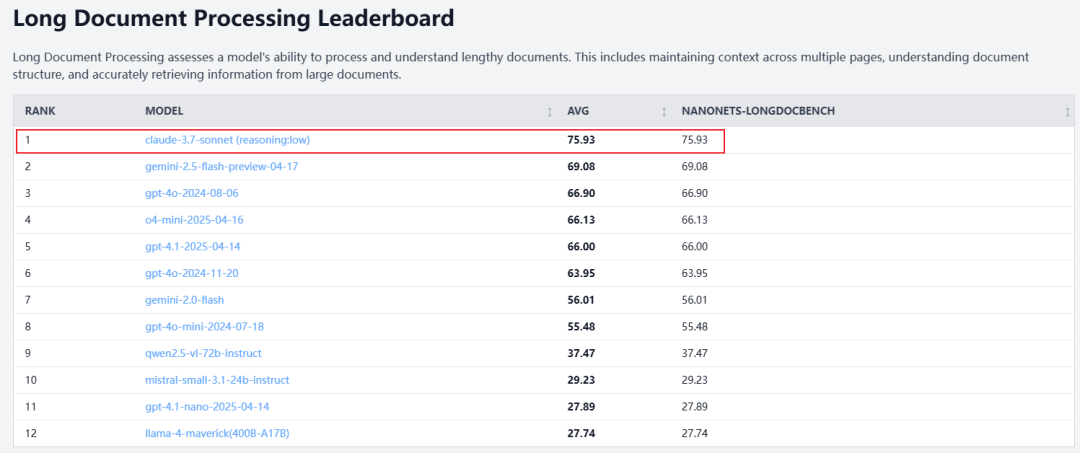Open gpt-4o-2024-11-20 model link
1080x453 pixels.
pos(191,273)
